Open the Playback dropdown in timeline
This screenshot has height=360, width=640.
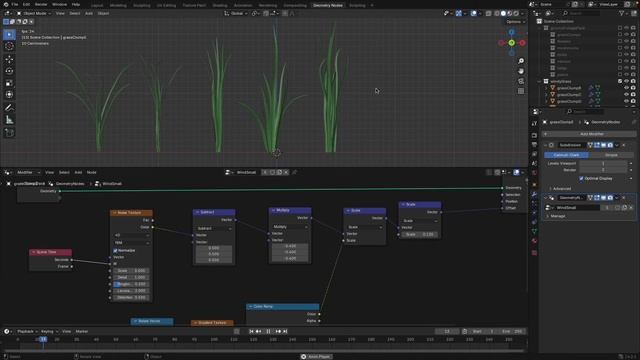(x=27, y=331)
